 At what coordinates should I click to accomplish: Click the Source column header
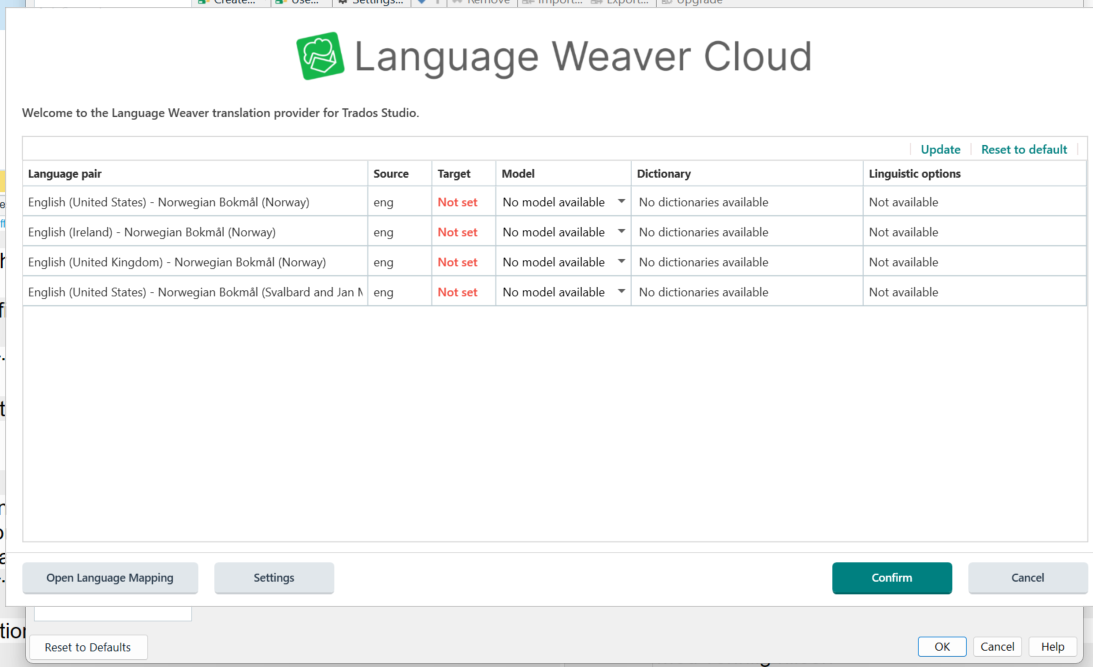[399, 174]
